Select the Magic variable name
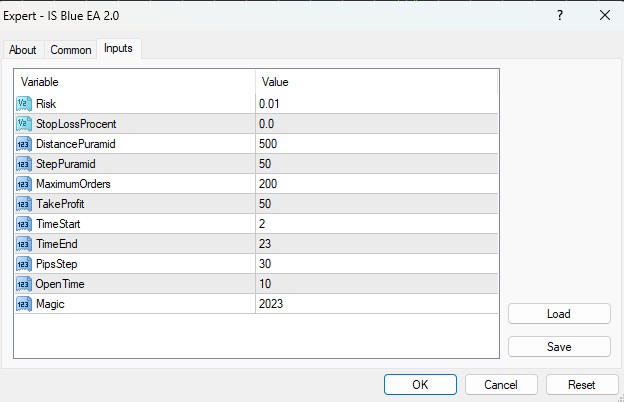The width and height of the screenshot is (624, 402). pos(50,304)
